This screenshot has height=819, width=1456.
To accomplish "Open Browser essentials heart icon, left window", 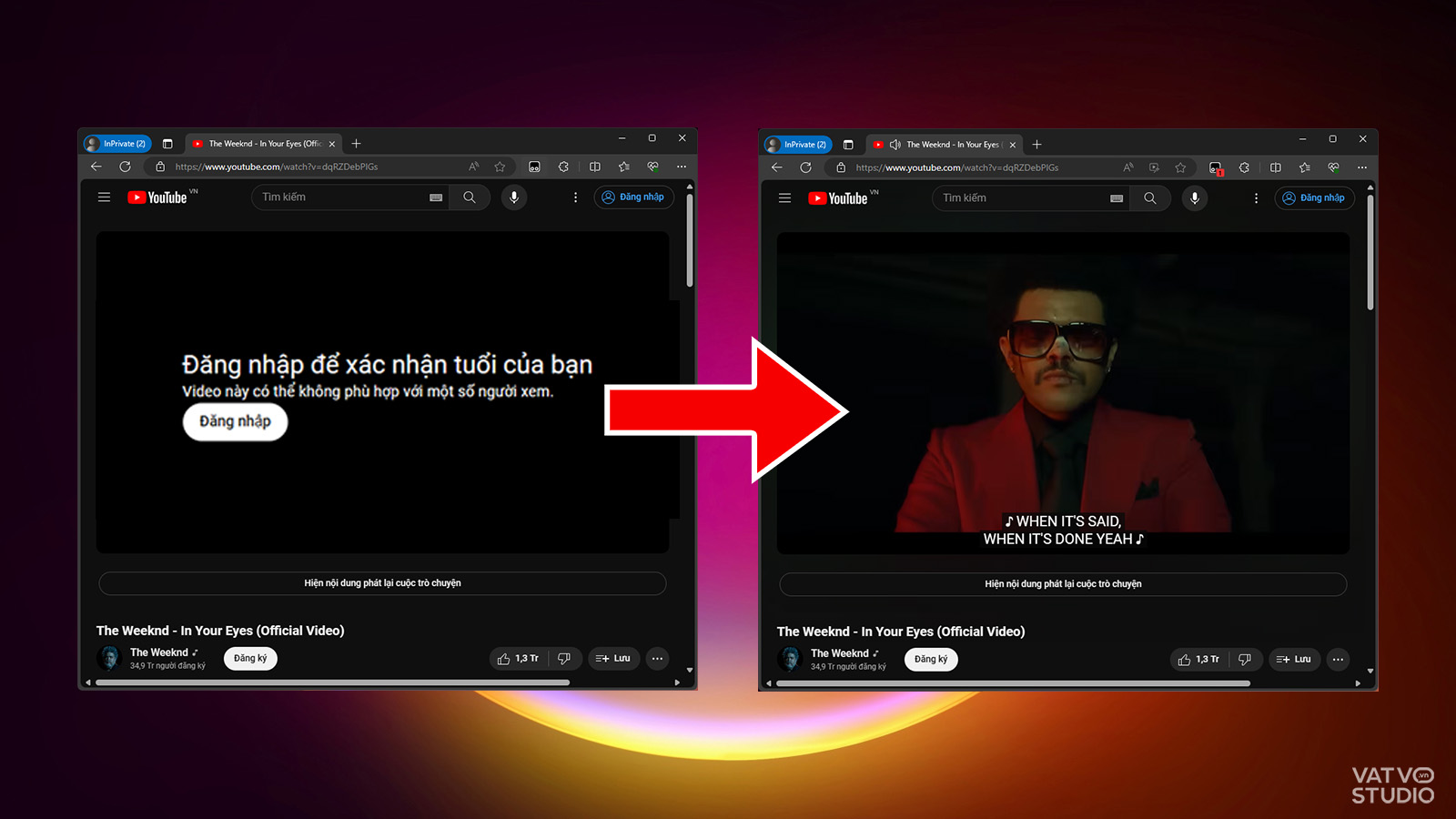I will coord(652,167).
